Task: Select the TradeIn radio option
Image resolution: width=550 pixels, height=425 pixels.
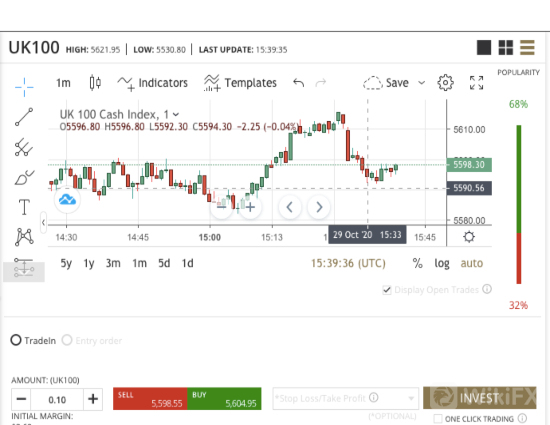Action: pyautogui.click(x=16, y=340)
